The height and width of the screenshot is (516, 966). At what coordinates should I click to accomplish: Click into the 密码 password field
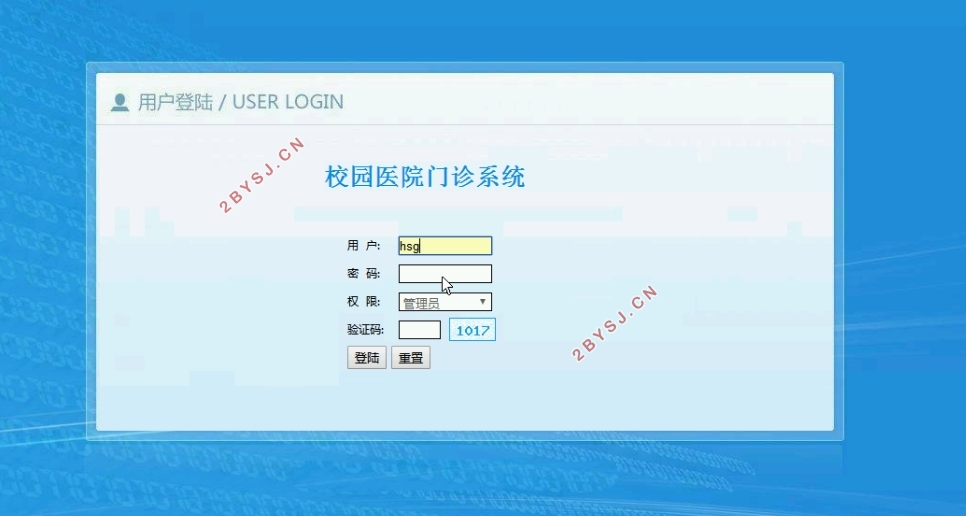445,273
